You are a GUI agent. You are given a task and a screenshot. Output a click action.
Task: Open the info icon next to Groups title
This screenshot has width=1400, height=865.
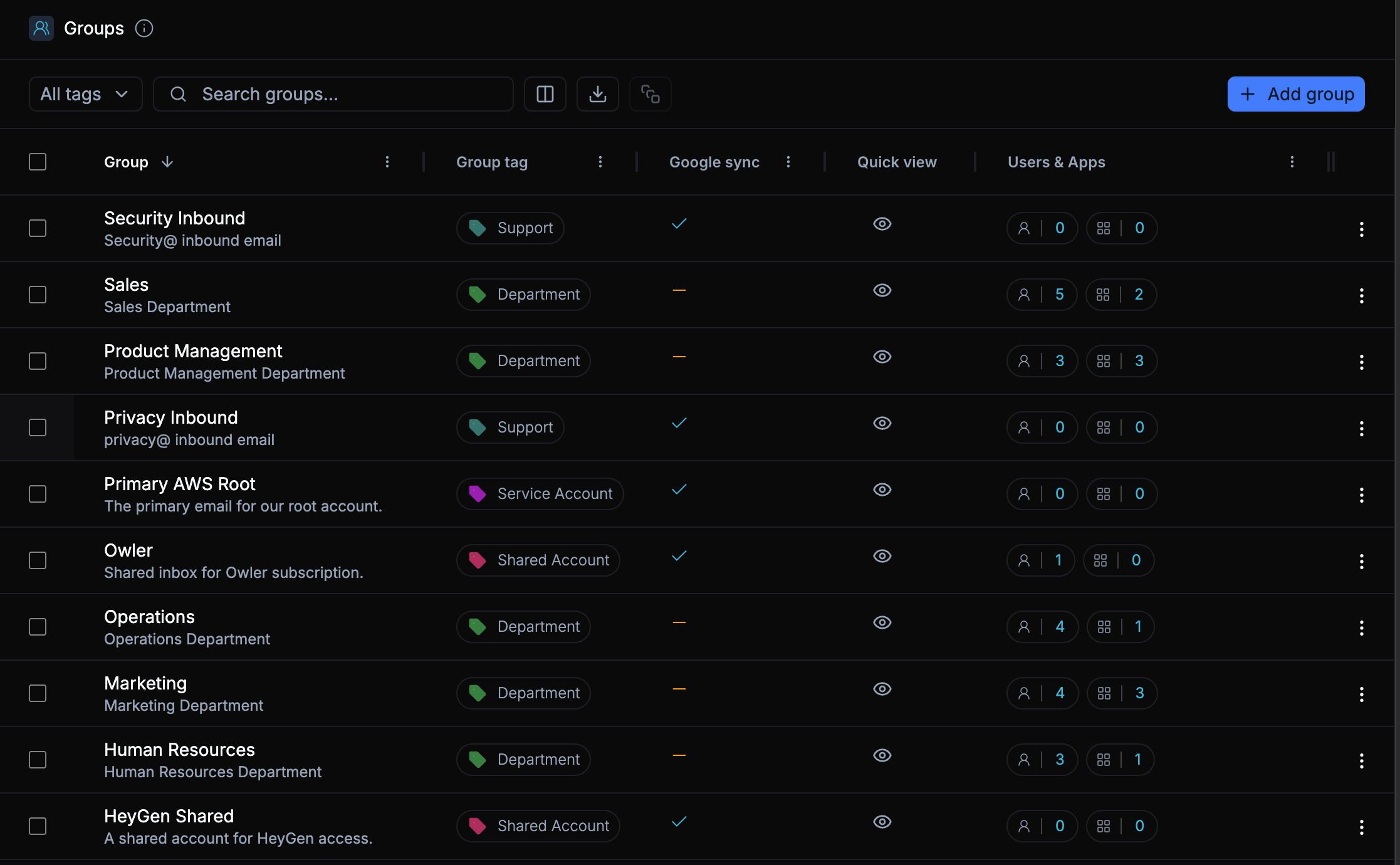coord(144,28)
